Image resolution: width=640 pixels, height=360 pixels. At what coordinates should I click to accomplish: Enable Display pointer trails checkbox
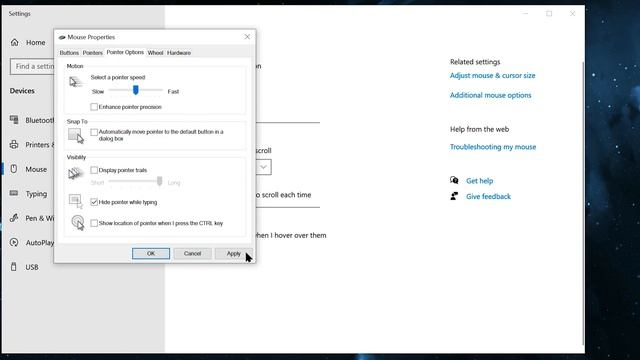(94, 170)
